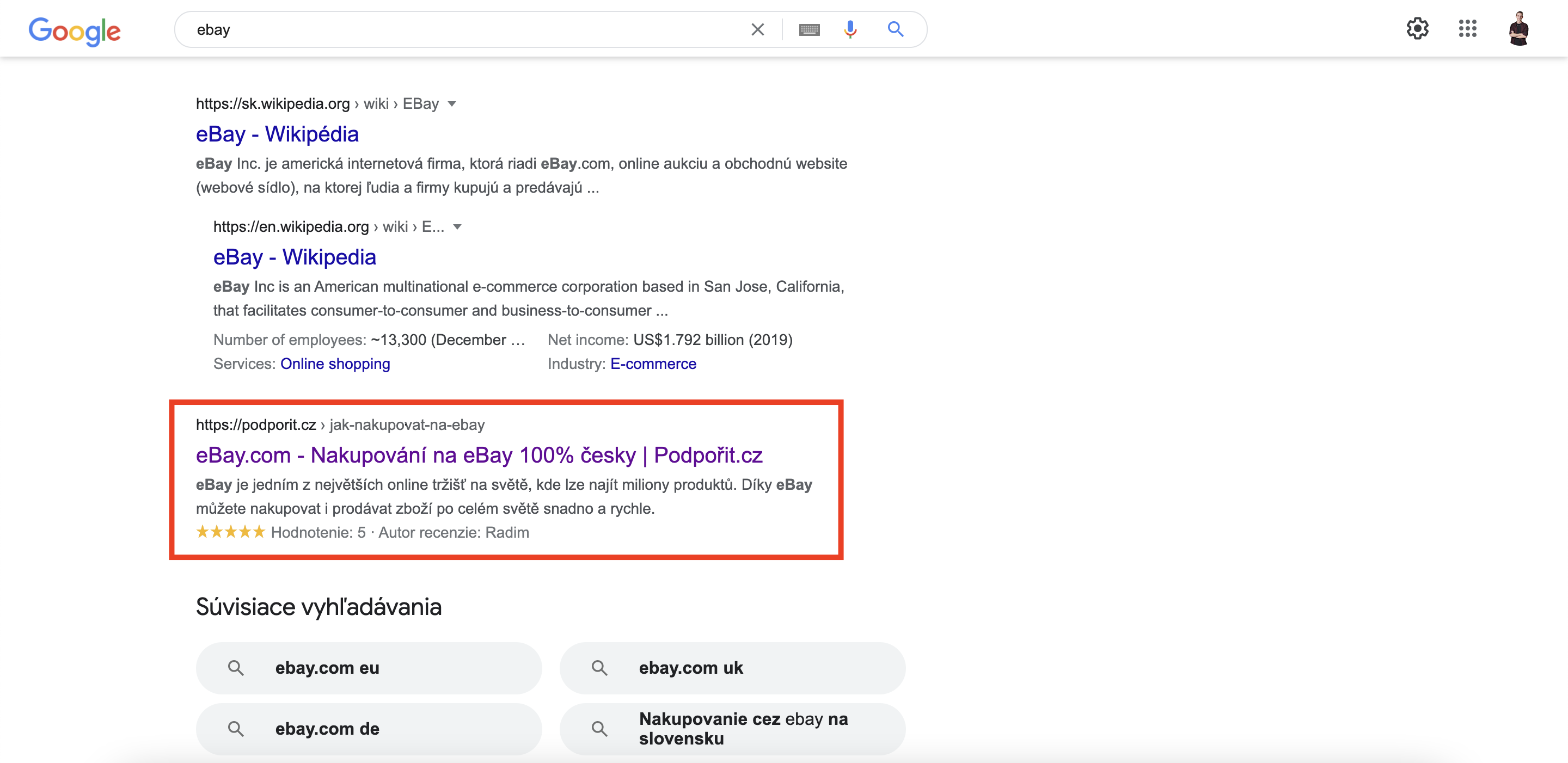1568x763 pixels.
Task: Open the account profile picture
Action: (1518, 29)
